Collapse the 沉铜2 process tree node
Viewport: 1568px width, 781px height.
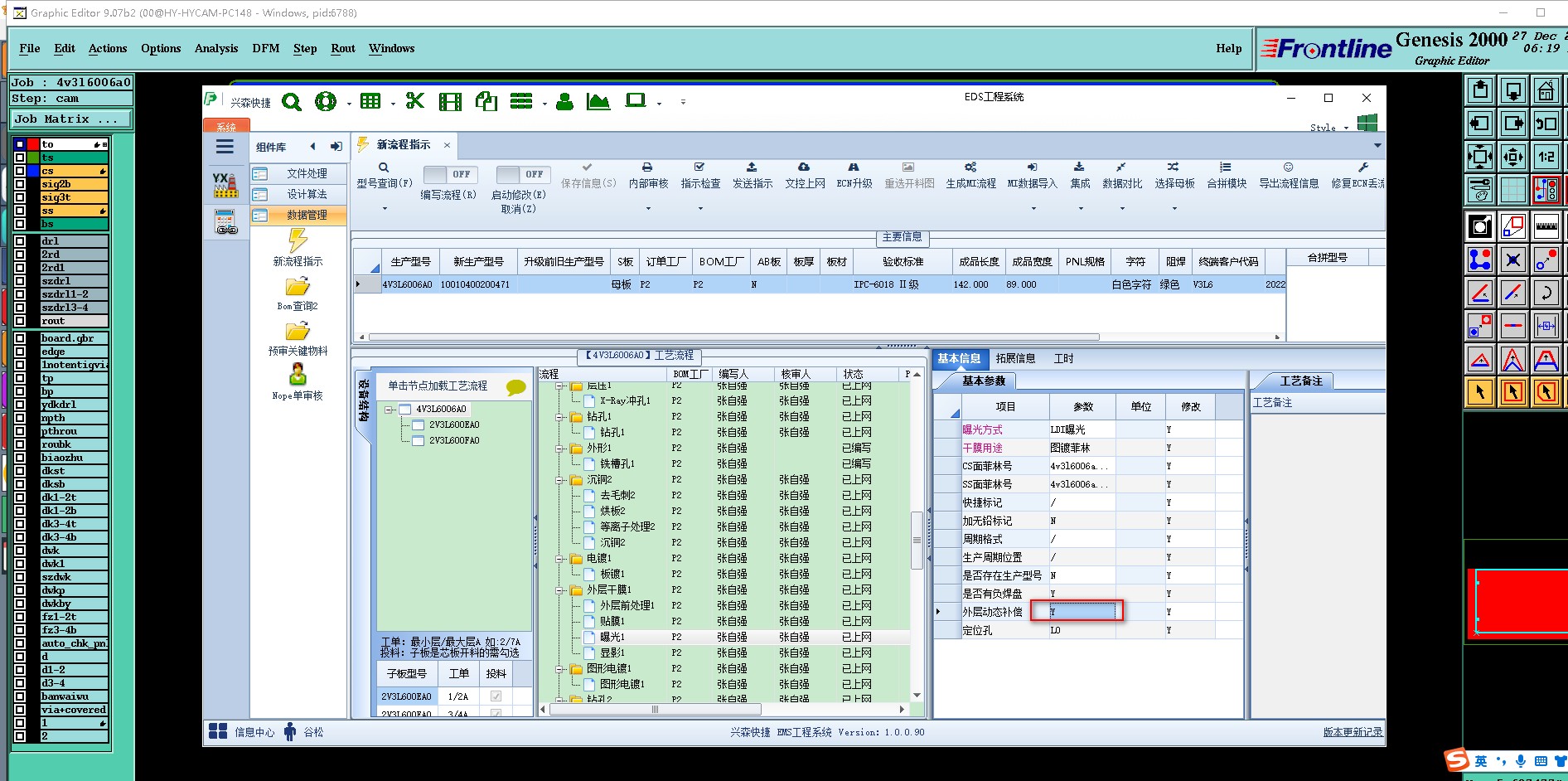click(560, 480)
